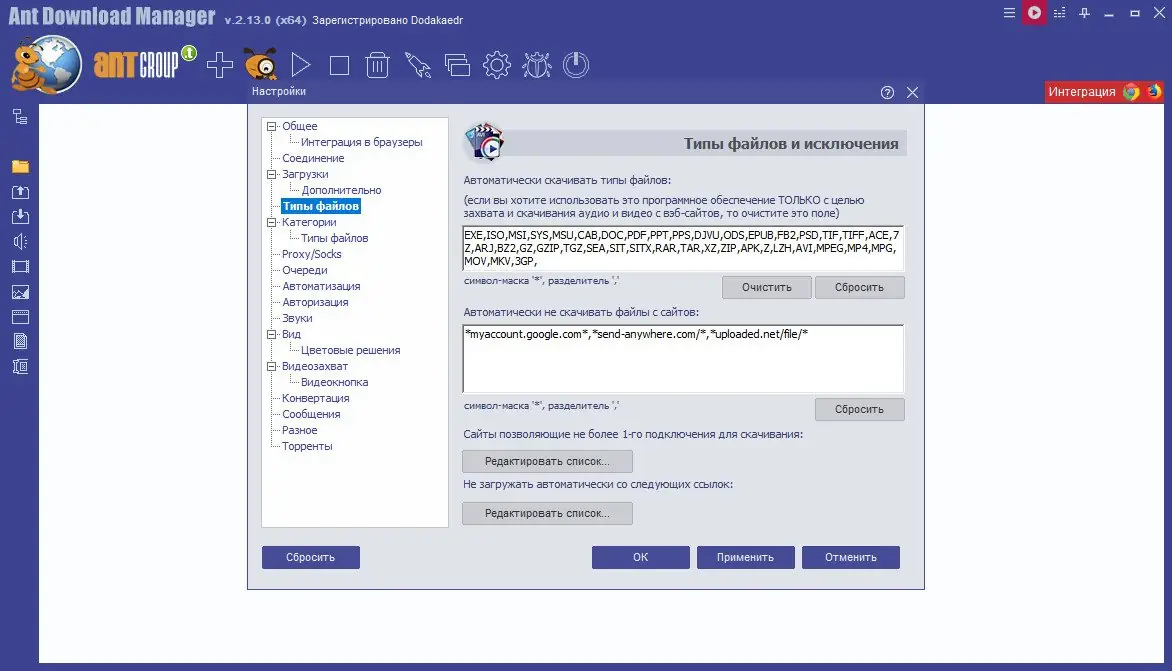Select the highlighted Типы файлов tree item
Screen dimensions: 1172x671
(321, 206)
